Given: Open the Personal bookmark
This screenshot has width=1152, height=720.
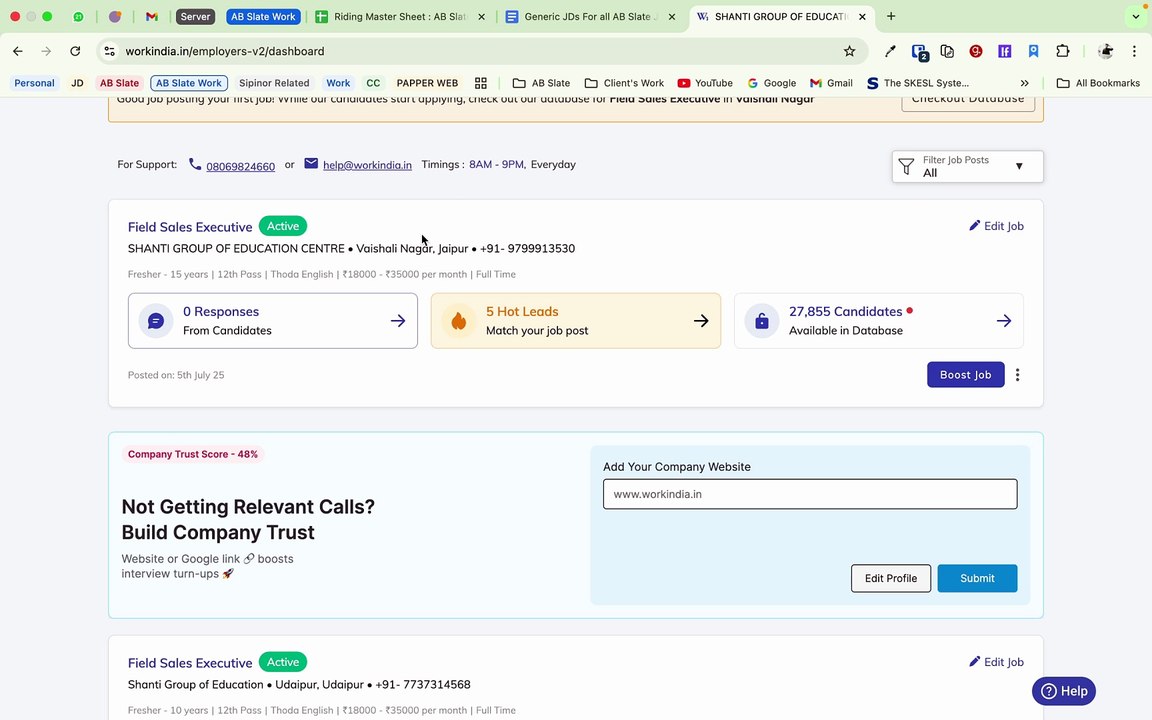Looking at the screenshot, I should point(34,83).
